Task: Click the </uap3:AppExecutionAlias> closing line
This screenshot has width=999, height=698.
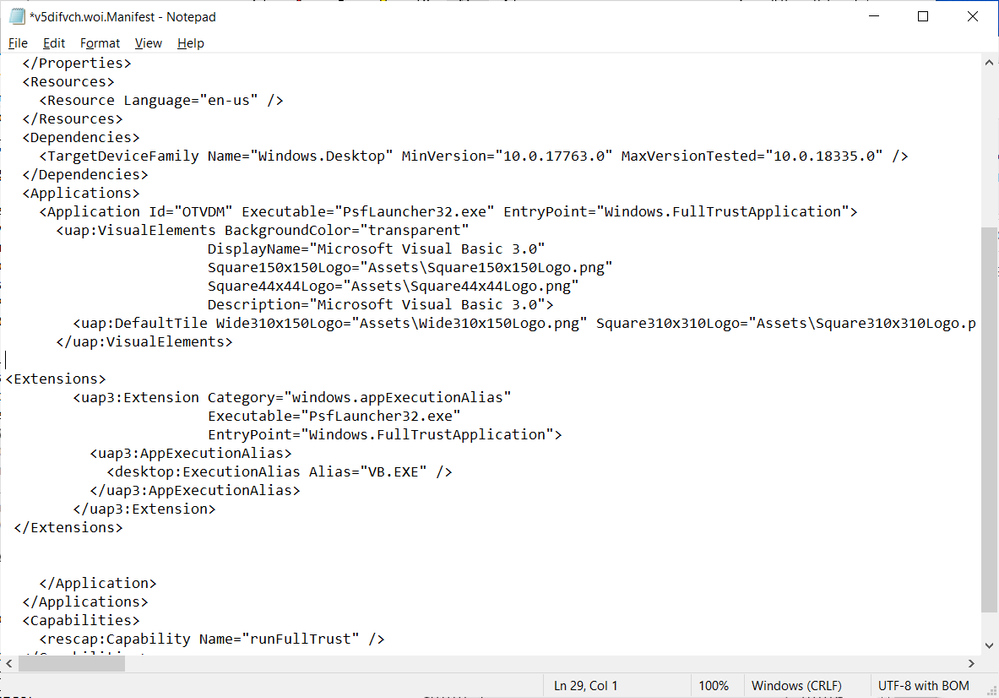Action: click(x=195, y=490)
